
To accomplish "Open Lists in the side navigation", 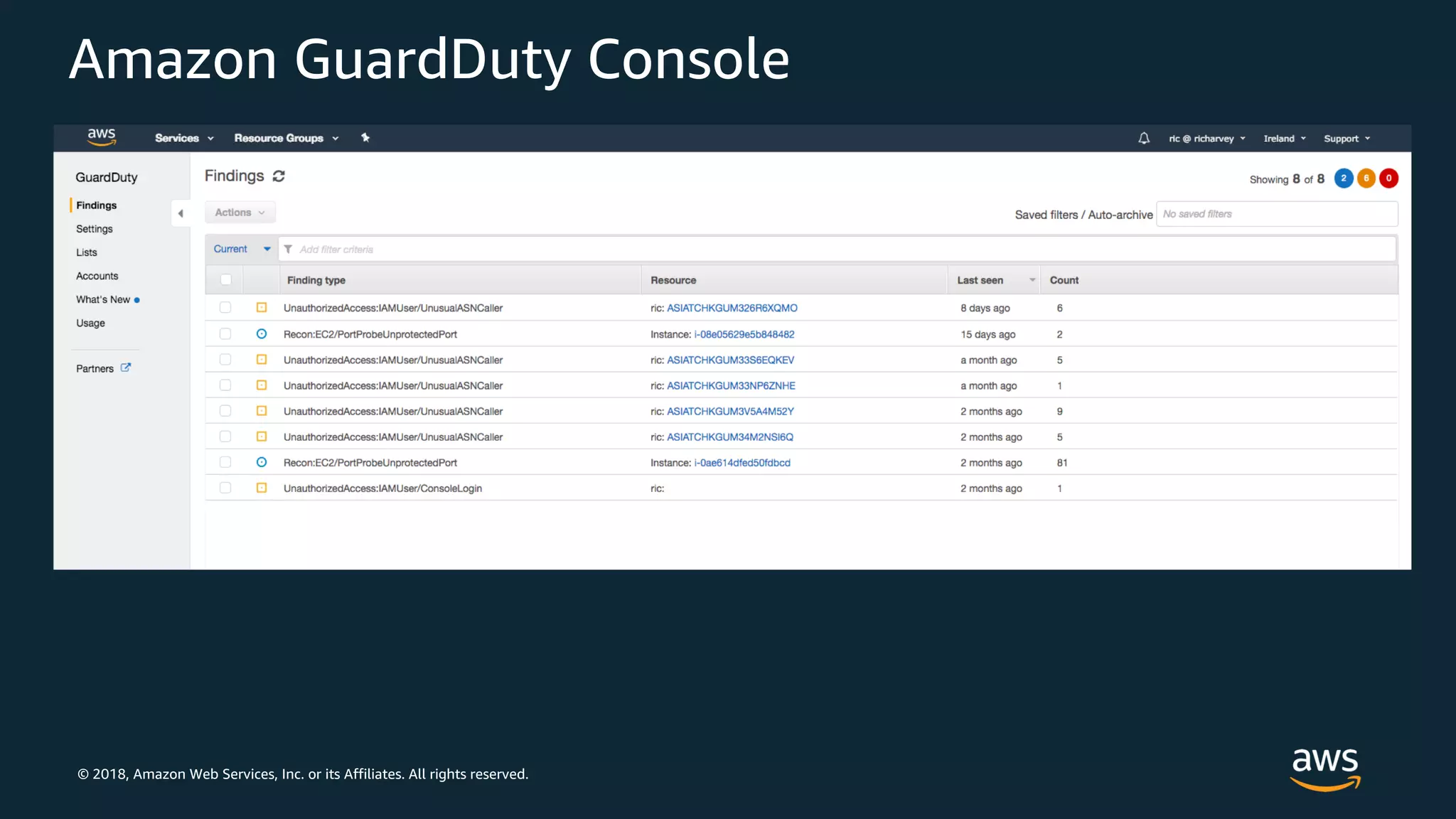I will pos(87,252).
